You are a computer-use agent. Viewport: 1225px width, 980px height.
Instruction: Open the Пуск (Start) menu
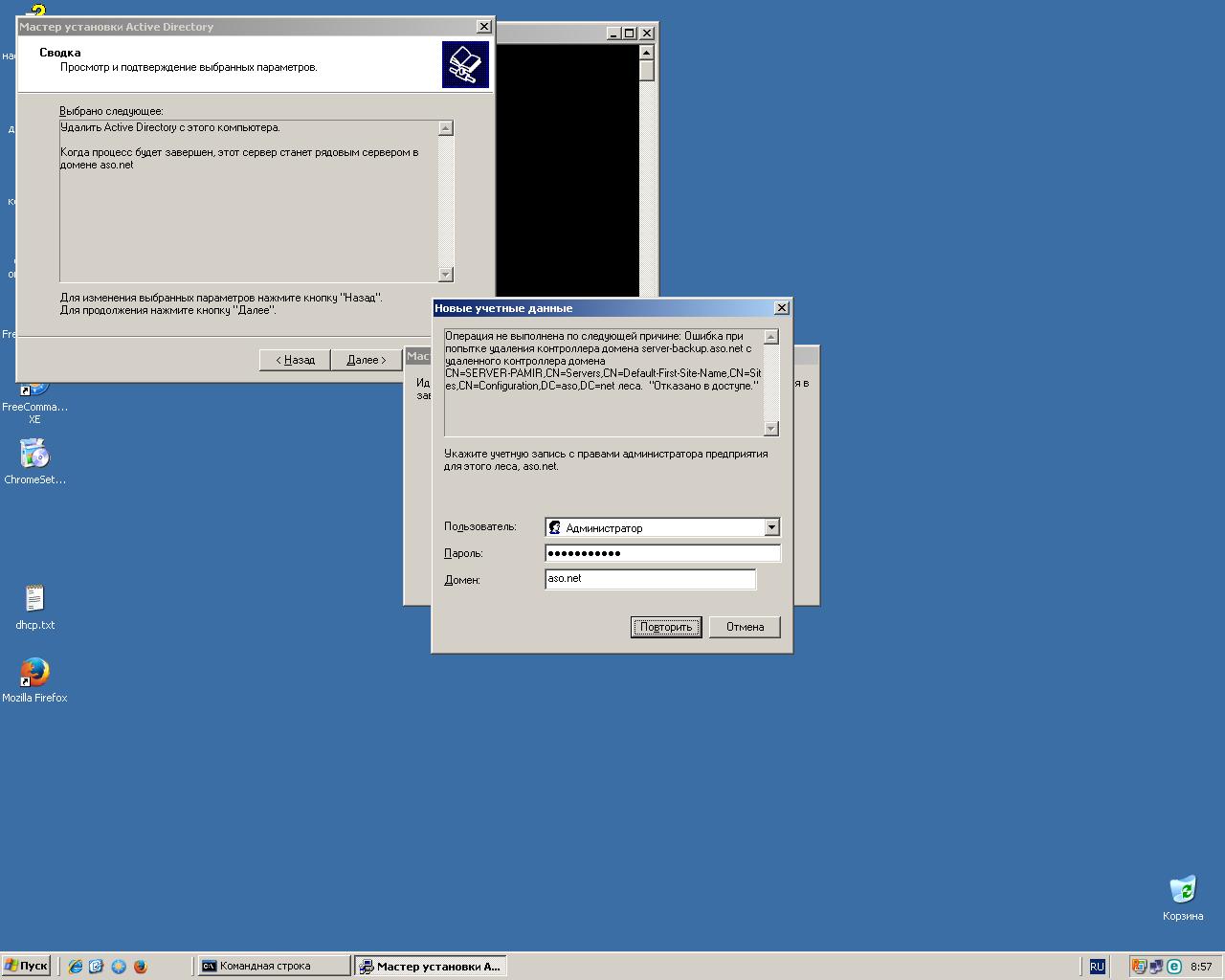point(26,966)
